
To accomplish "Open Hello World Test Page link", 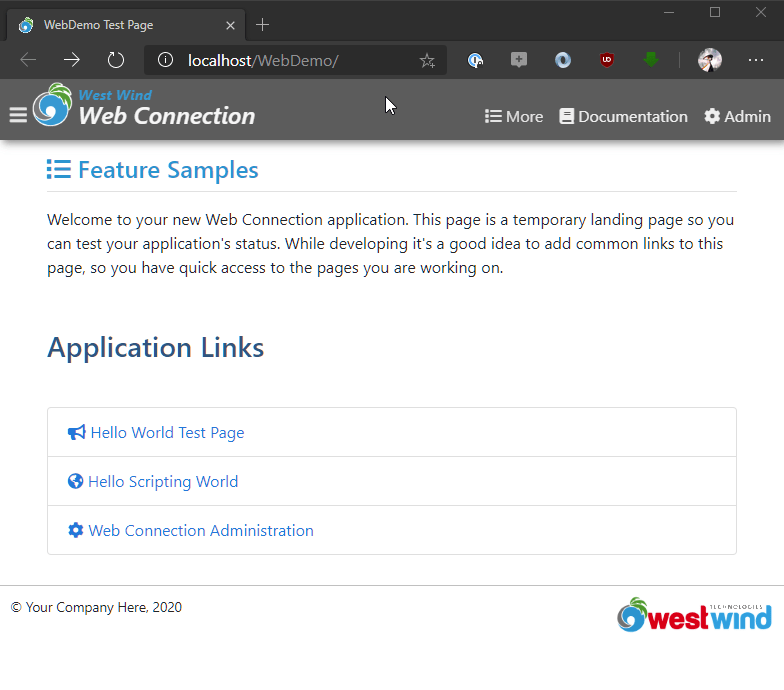I will pyautogui.click(x=166, y=432).
